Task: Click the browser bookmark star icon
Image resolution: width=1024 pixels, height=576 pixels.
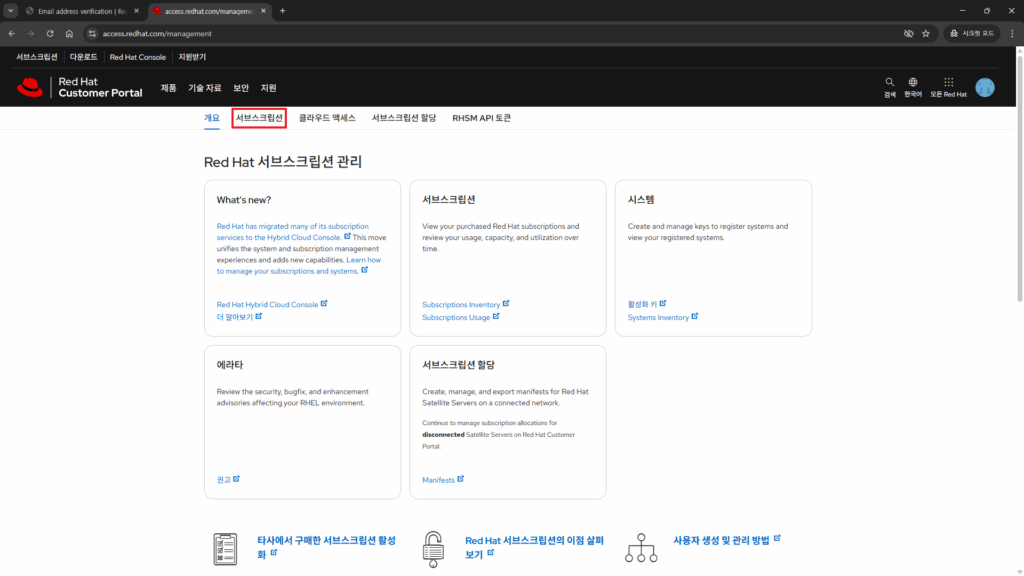Action: click(x=926, y=33)
